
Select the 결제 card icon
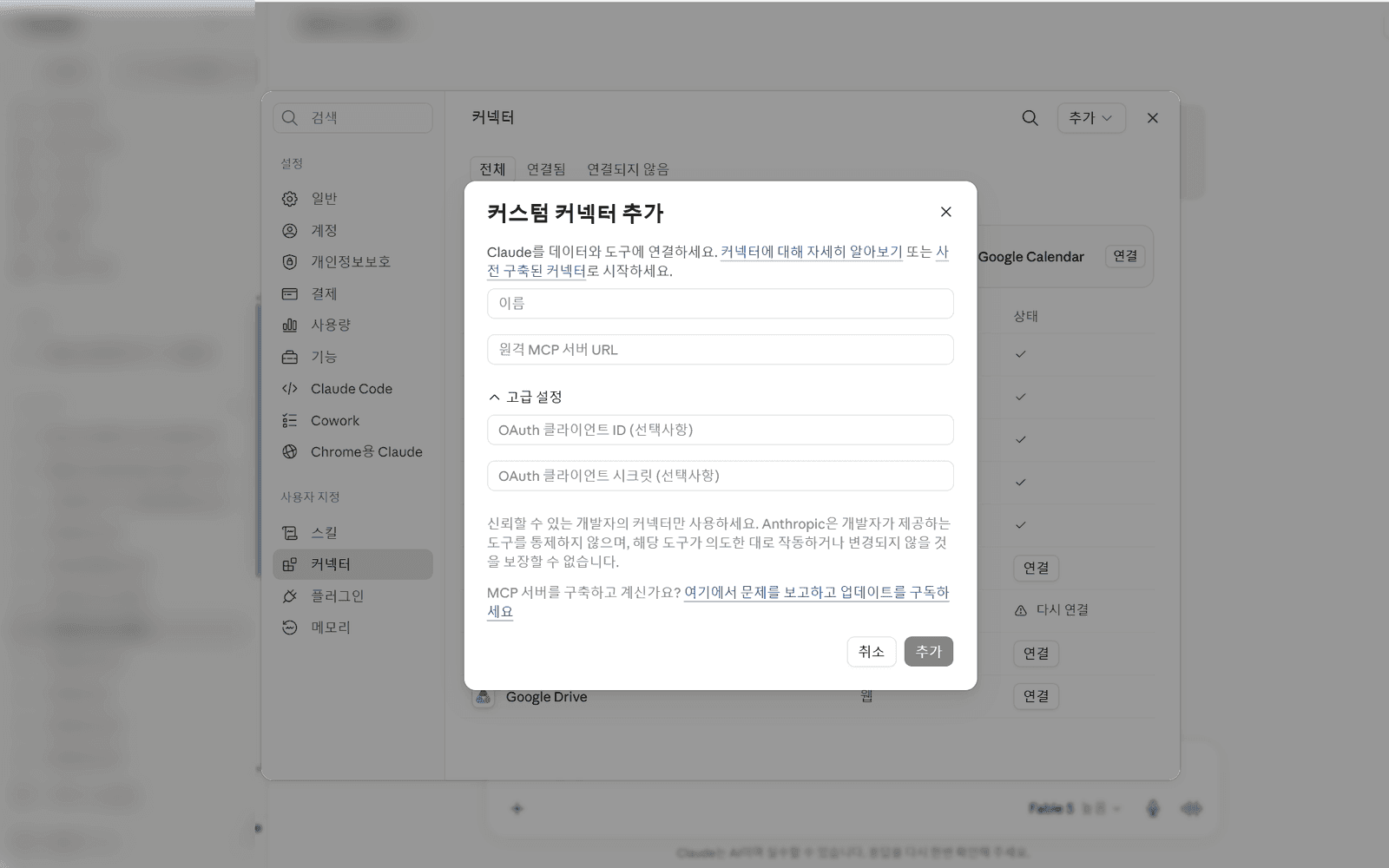pos(290,294)
